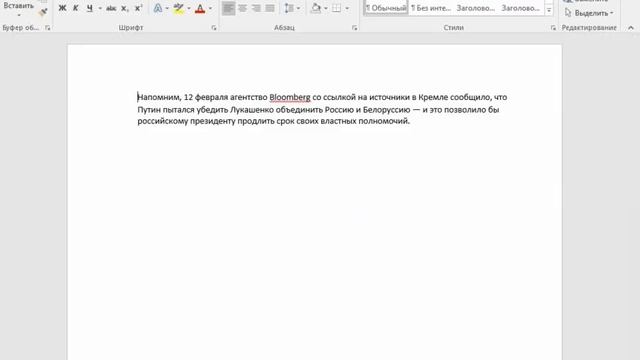Click the word полномочий at paragraph end
Screen dimensions: 640x360
click(384, 121)
